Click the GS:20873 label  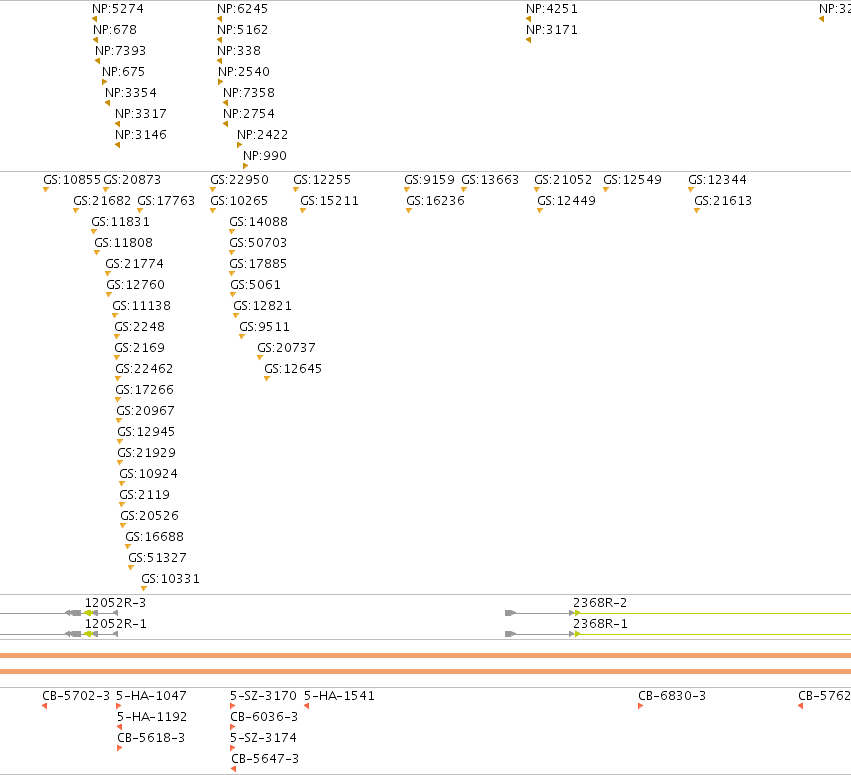click(x=132, y=180)
